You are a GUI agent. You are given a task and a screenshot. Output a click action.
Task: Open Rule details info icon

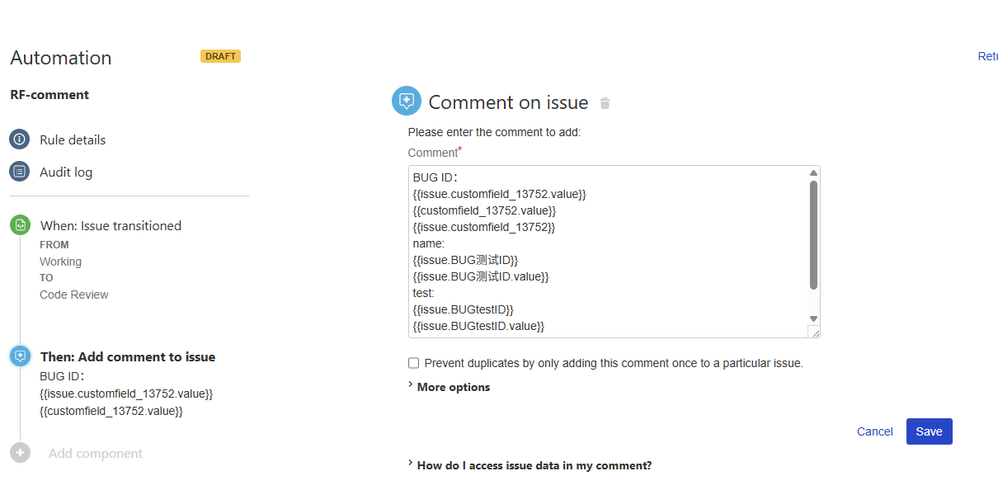(19, 139)
